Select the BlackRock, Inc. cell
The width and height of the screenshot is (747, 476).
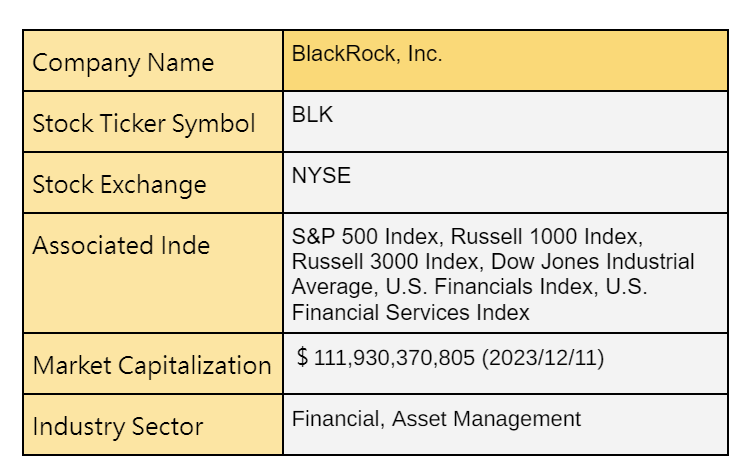point(366,55)
